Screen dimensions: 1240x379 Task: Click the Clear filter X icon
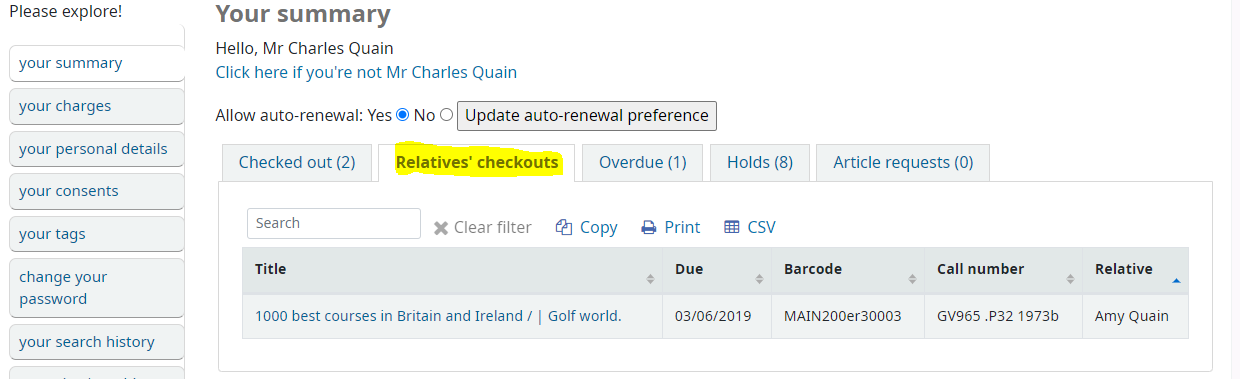coord(441,228)
